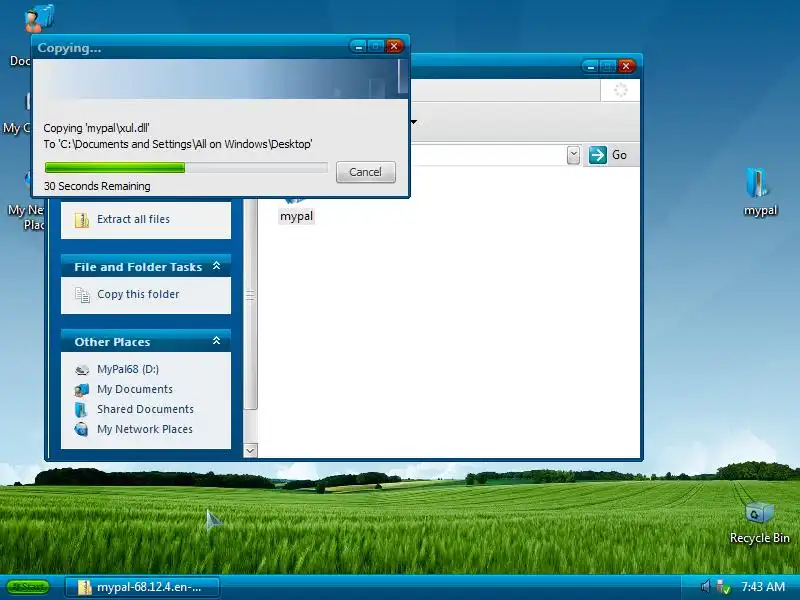Click the Shared Documents folder icon
Image resolution: width=800 pixels, height=600 pixels.
[x=81, y=410]
